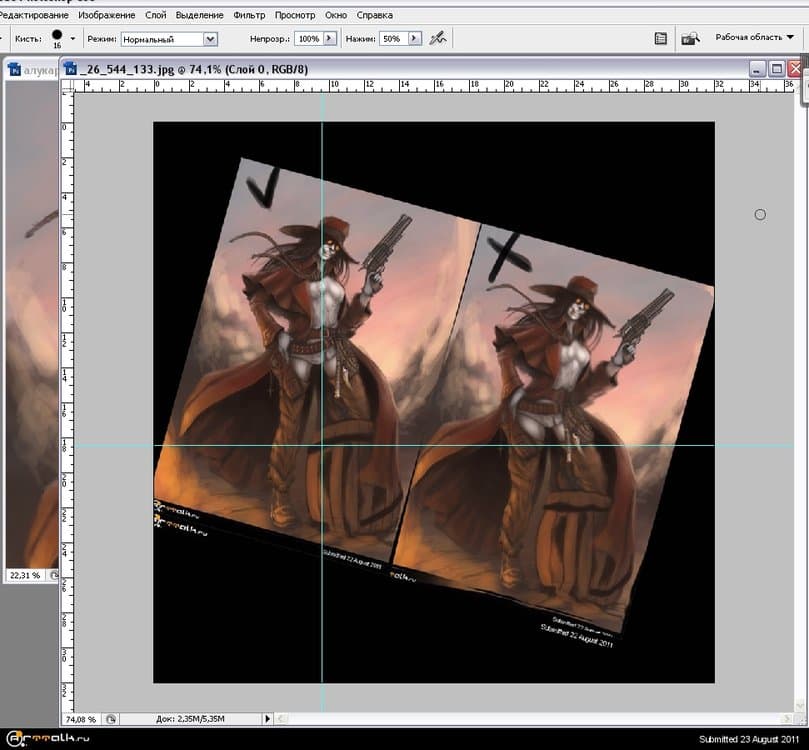Open the Изображение menu
The width and height of the screenshot is (809, 750).
pyautogui.click(x=107, y=15)
